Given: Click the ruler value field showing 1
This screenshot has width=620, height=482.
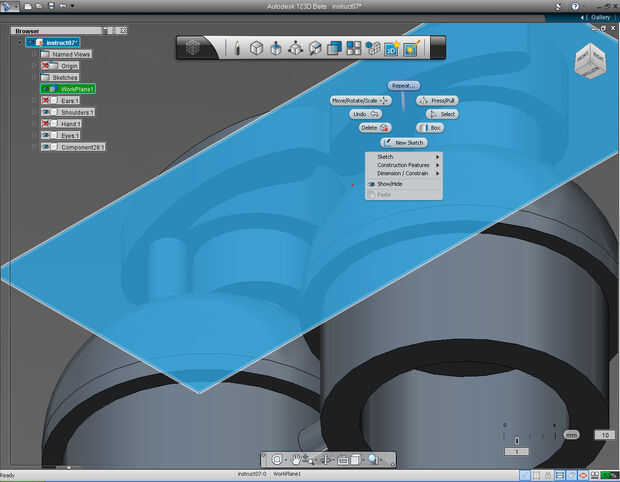Looking at the screenshot, I should (516, 452).
